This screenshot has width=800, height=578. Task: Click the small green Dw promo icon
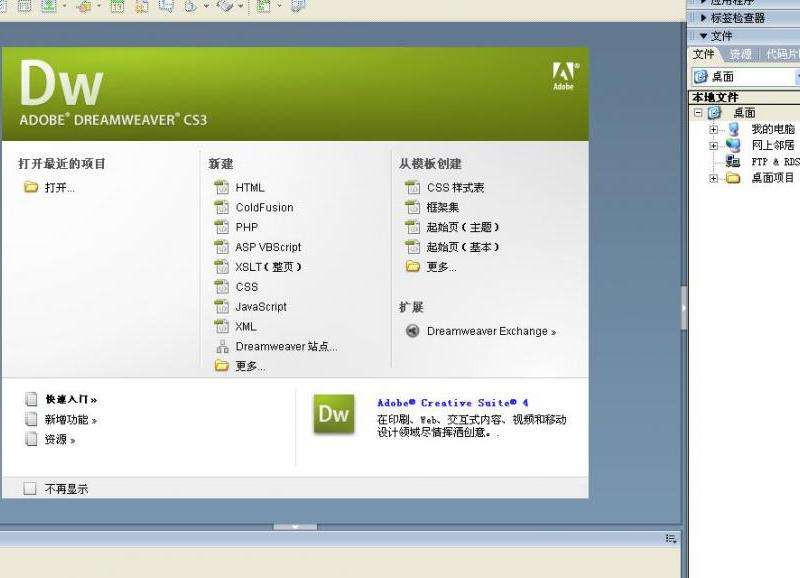pyautogui.click(x=334, y=414)
